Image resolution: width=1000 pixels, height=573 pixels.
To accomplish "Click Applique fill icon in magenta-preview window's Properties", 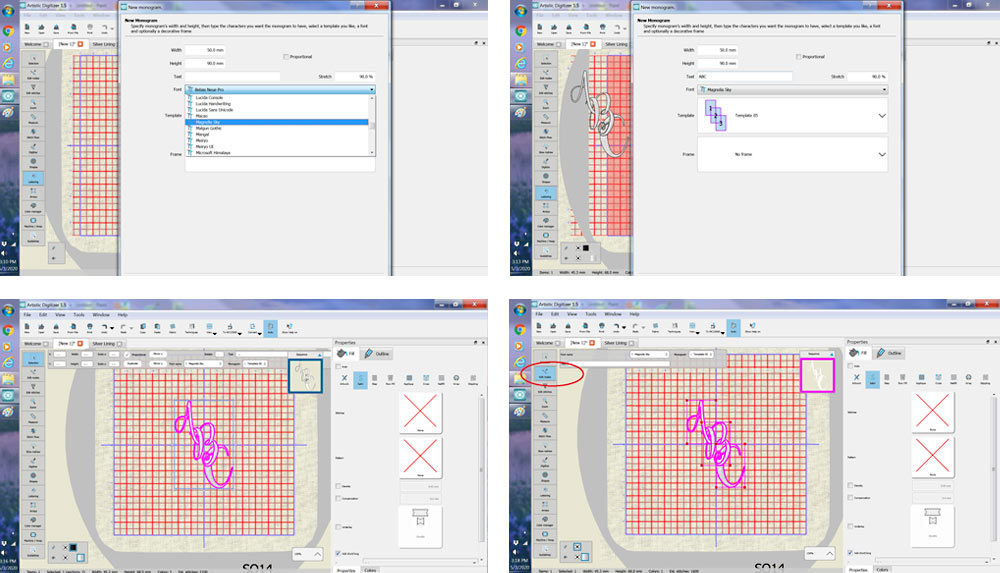I will tap(920, 380).
